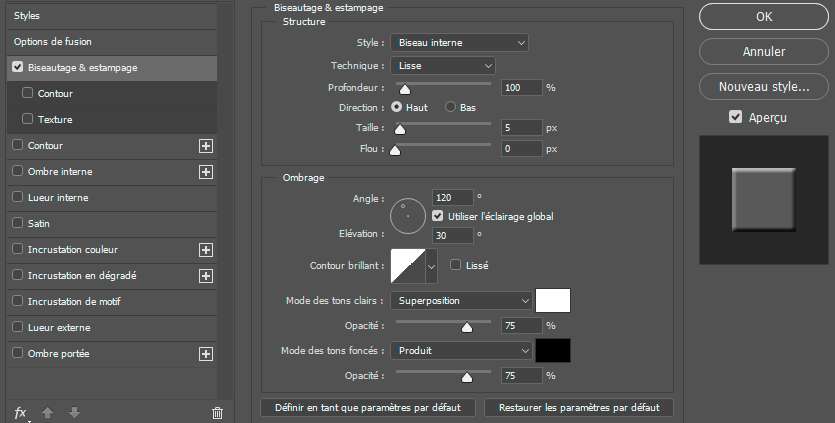This screenshot has height=423, width=835.
Task: Open the Lueur externe settings entry
Action: 59,328
